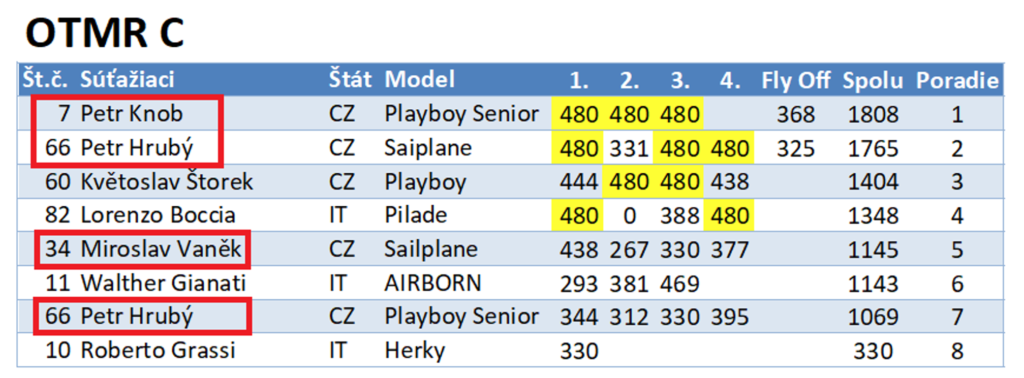1024x378 pixels.
Task: Click the Fly Off column header
Action: (x=795, y=80)
